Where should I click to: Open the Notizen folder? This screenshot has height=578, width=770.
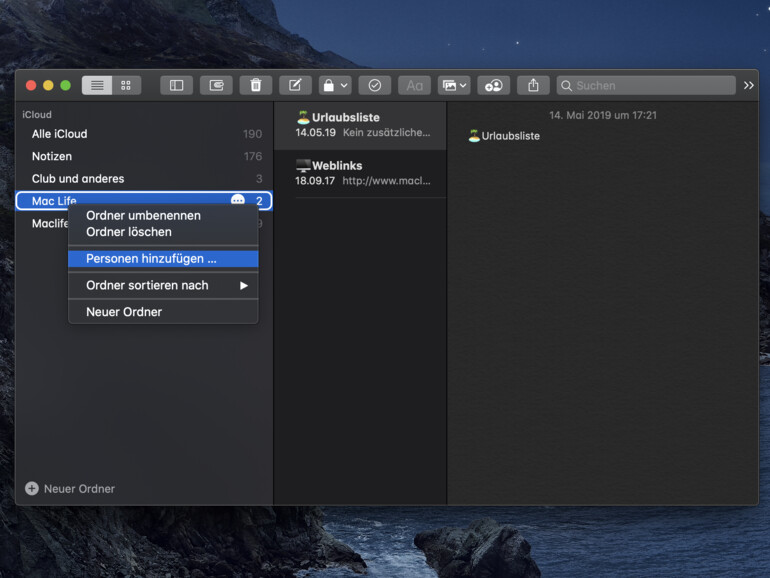point(143,156)
